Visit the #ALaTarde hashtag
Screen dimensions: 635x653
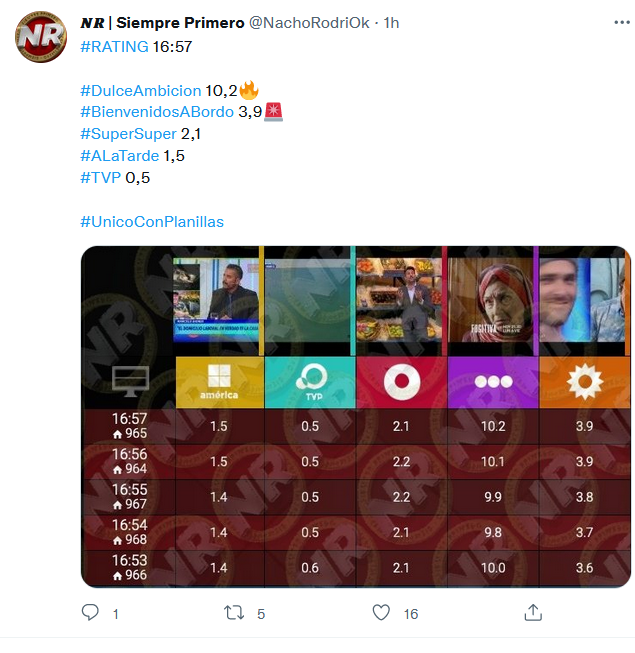tap(120, 156)
